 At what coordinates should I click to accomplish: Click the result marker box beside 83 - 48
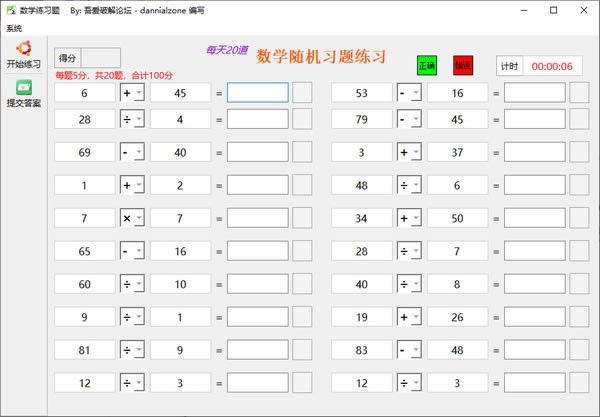[579, 350]
